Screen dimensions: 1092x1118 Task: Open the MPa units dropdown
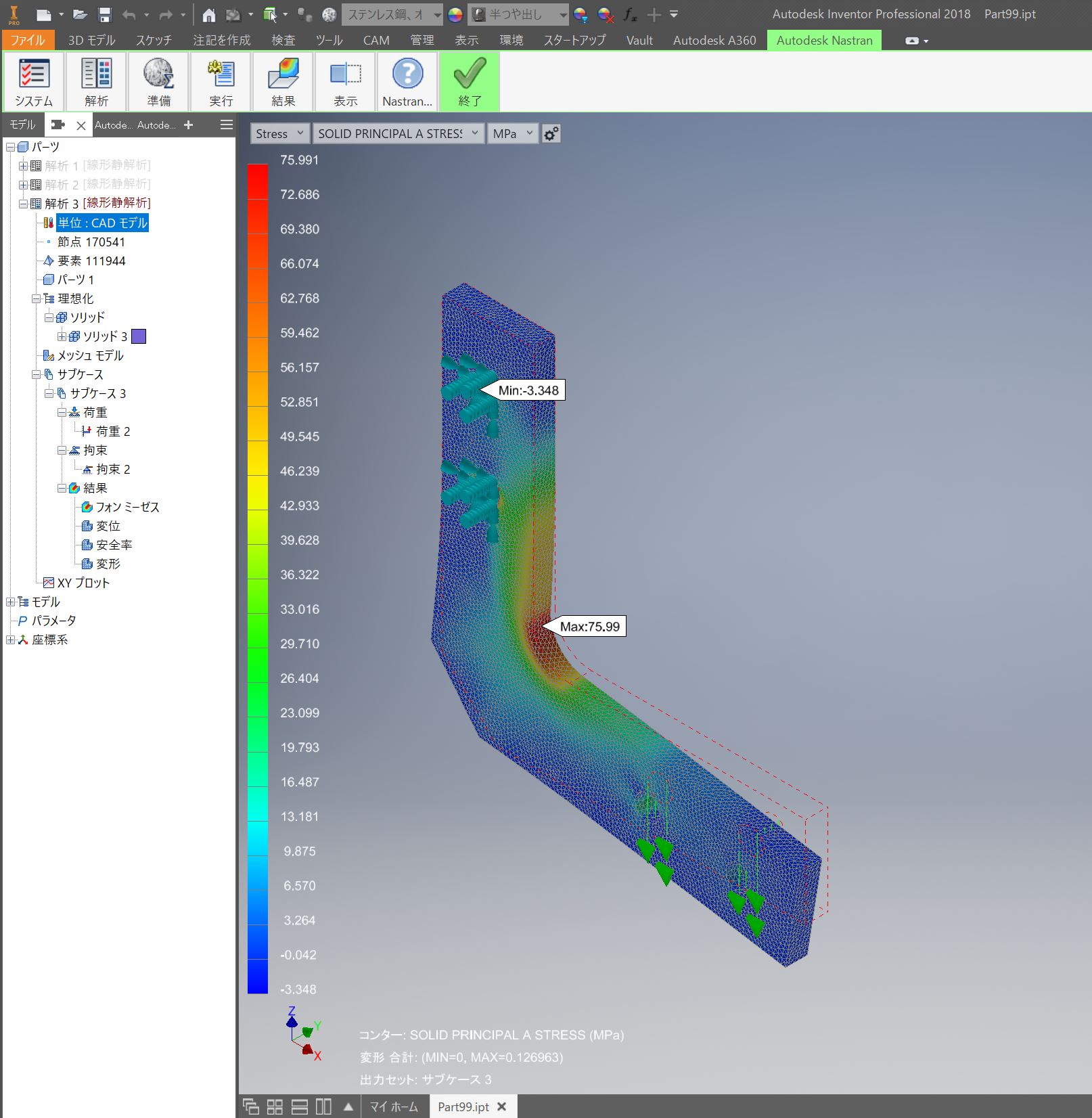[512, 134]
